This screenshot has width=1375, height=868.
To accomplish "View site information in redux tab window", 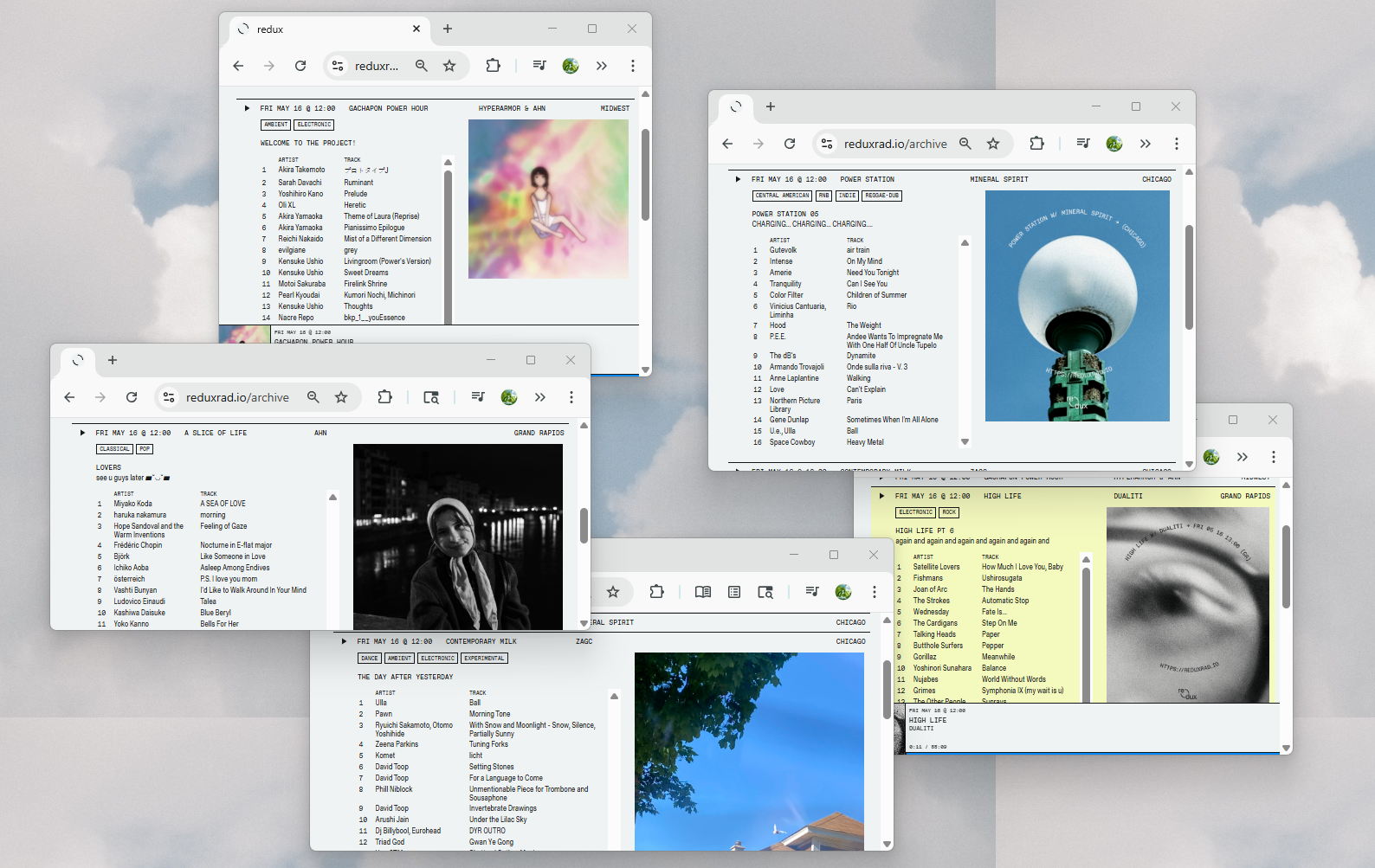I will (x=338, y=66).
